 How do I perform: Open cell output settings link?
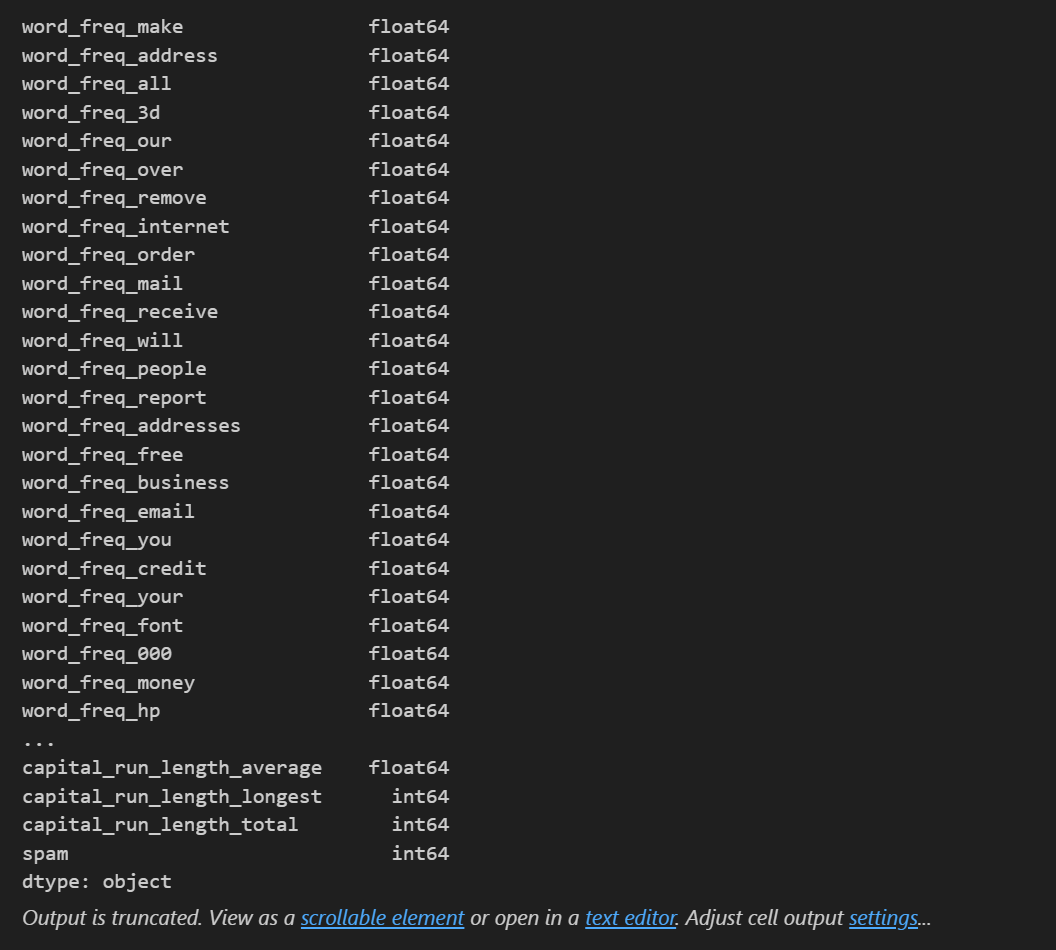(x=883, y=918)
